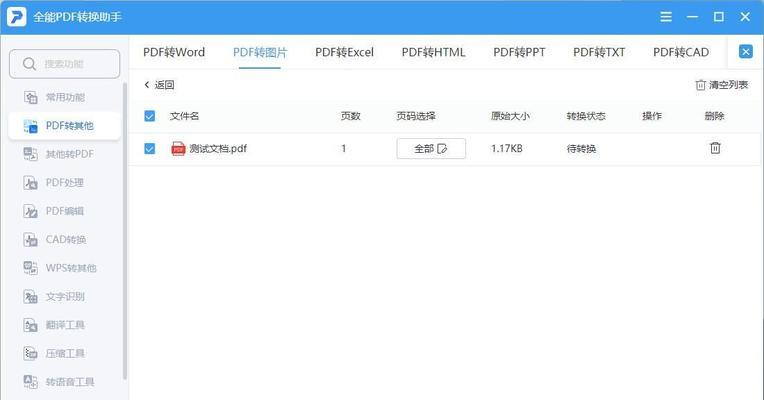This screenshot has height=400, width=764.
Task: Open 转语音工具 in the sidebar
Action: tap(64, 382)
